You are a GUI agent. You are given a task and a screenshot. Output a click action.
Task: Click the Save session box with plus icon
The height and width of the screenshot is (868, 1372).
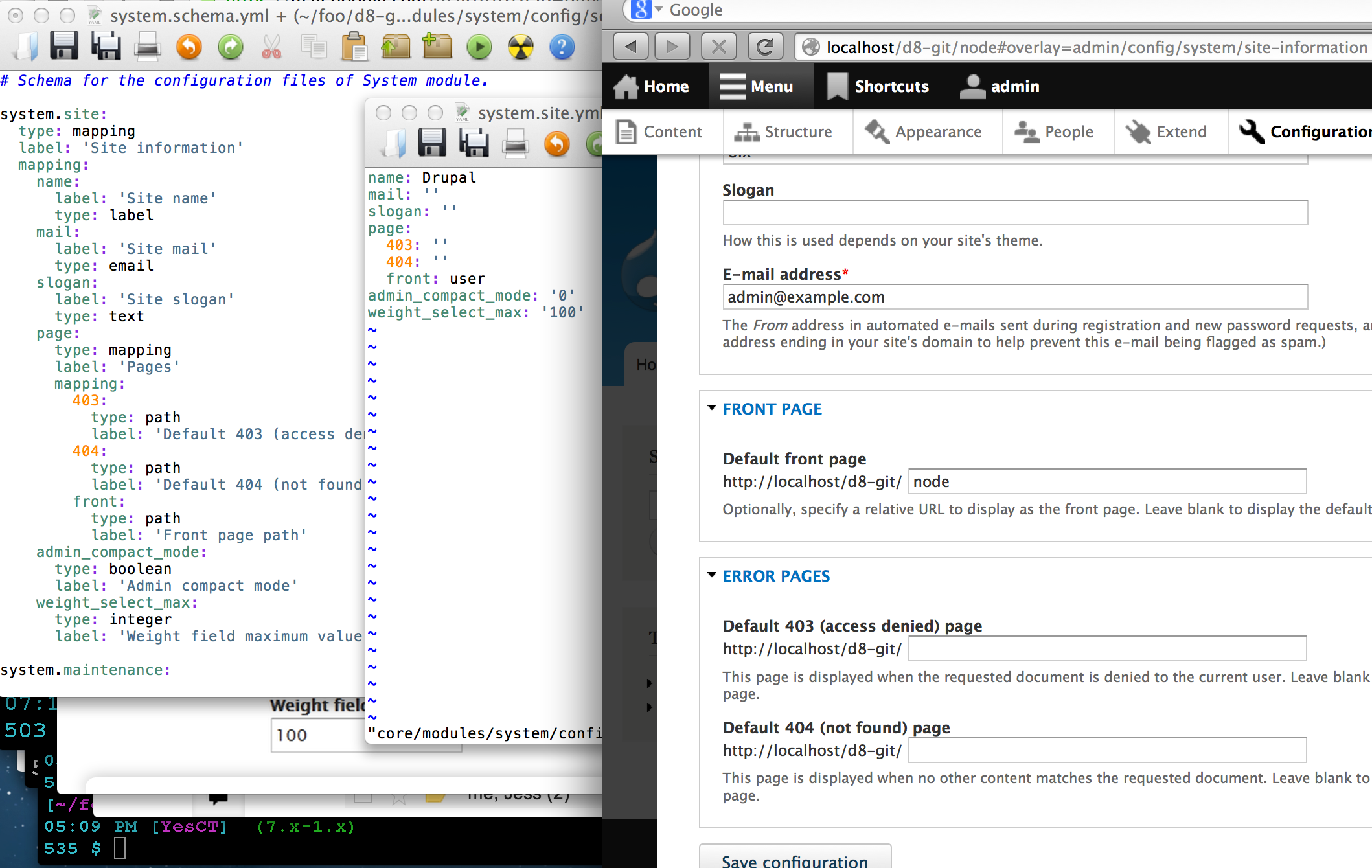[437, 47]
